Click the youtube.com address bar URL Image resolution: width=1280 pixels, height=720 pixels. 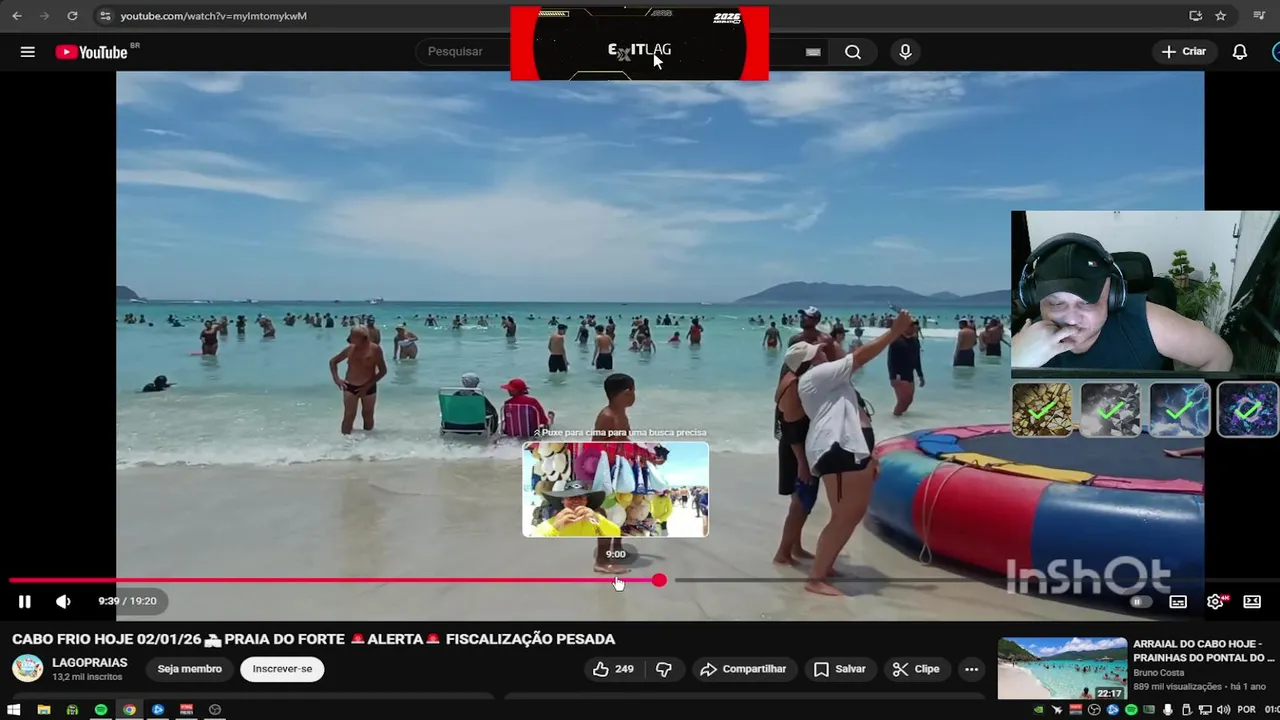pyautogui.click(x=213, y=16)
